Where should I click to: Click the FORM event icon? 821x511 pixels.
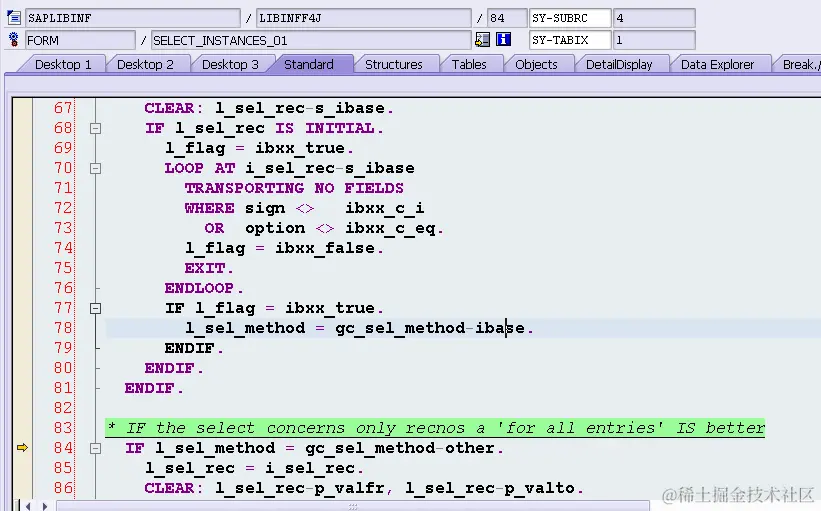point(14,39)
